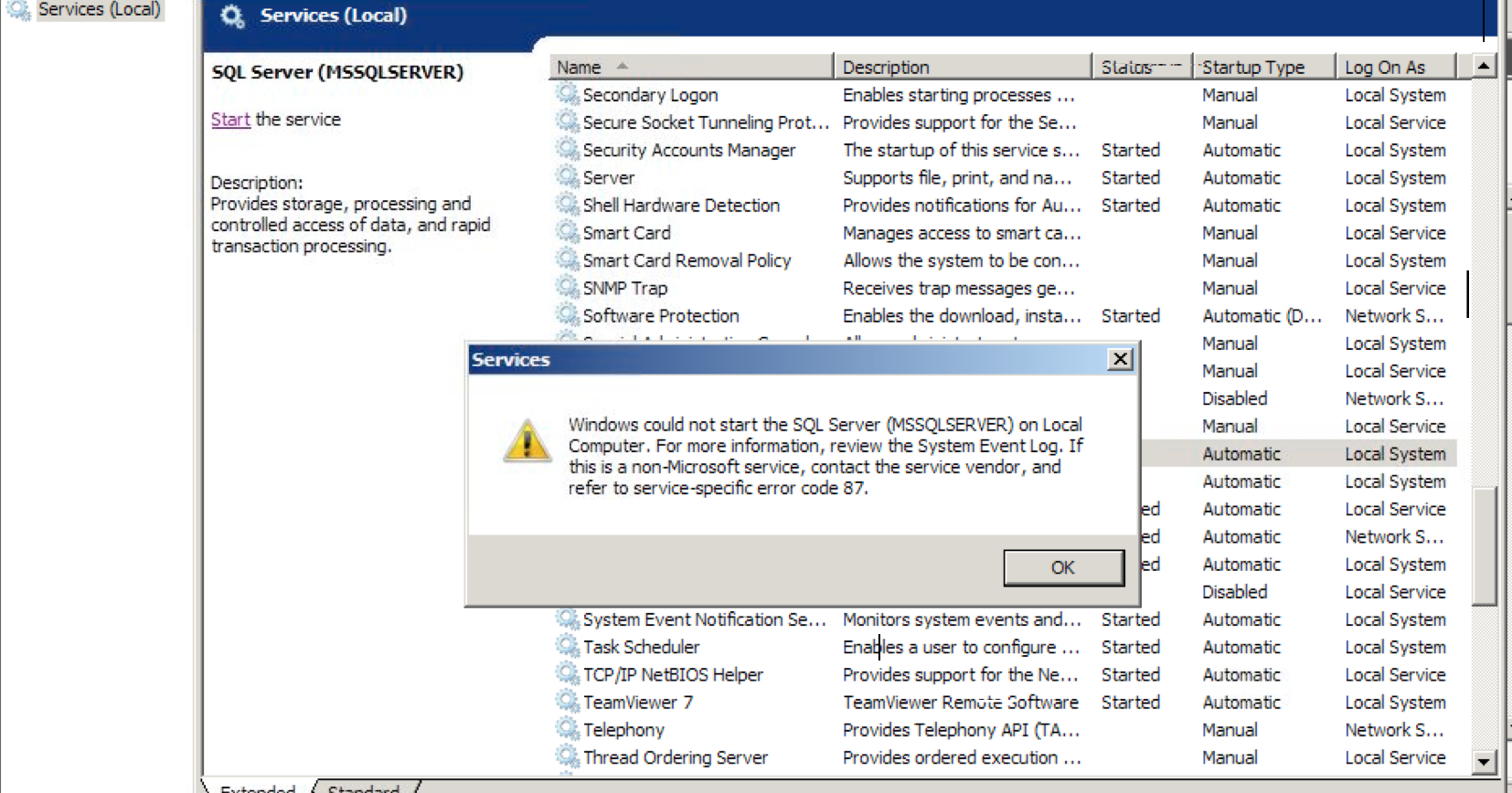Select Secure Socket Tunneling service icon
1512x793 pixels.
(x=568, y=122)
